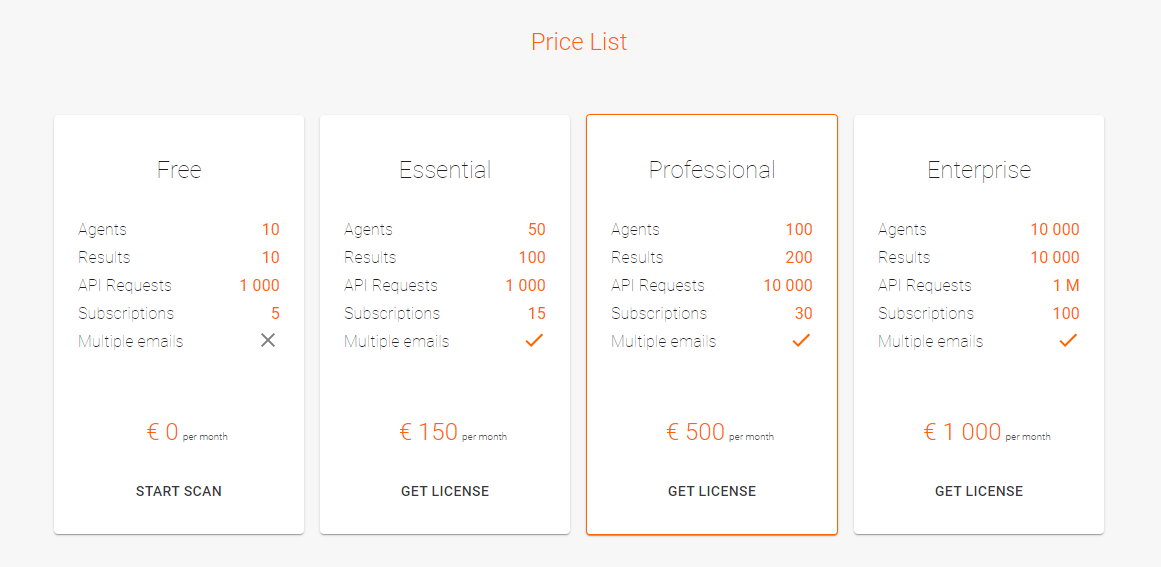
Task: Open Multiple emails link in Essential card
Action: [x=397, y=341]
